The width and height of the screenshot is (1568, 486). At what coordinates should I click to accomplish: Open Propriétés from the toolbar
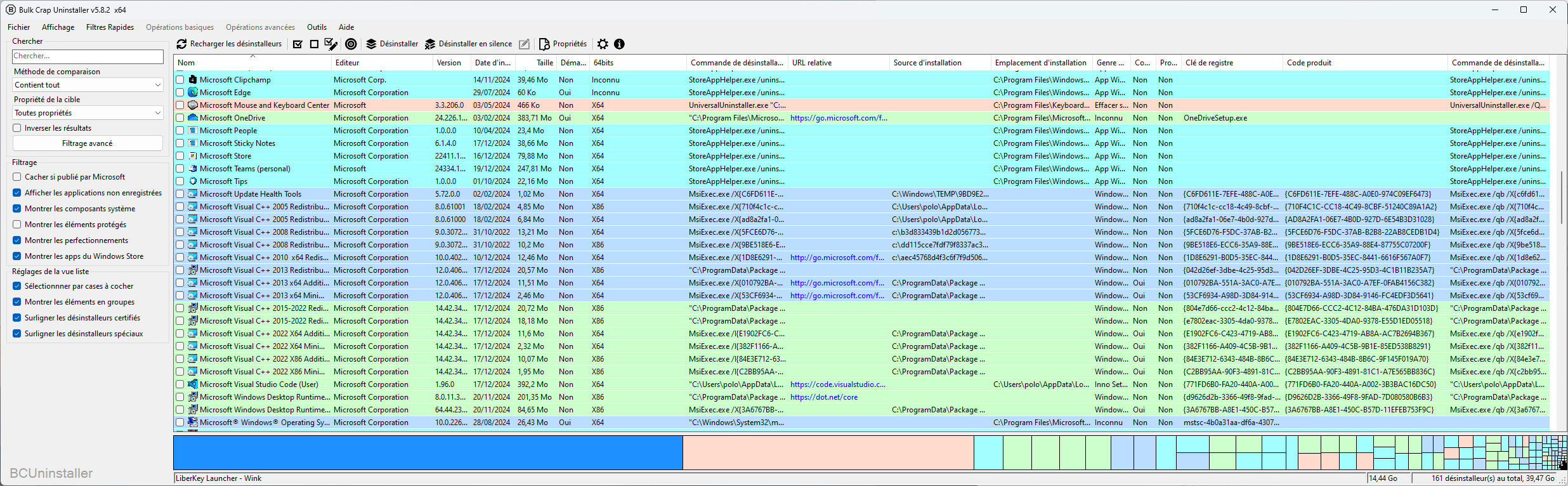click(x=563, y=44)
